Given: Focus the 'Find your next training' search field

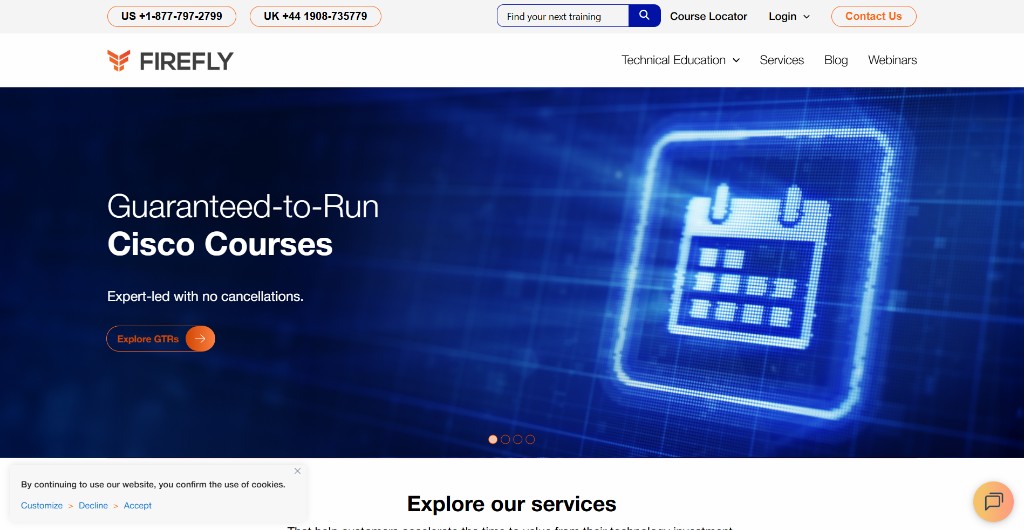Looking at the screenshot, I should [x=563, y=16].
